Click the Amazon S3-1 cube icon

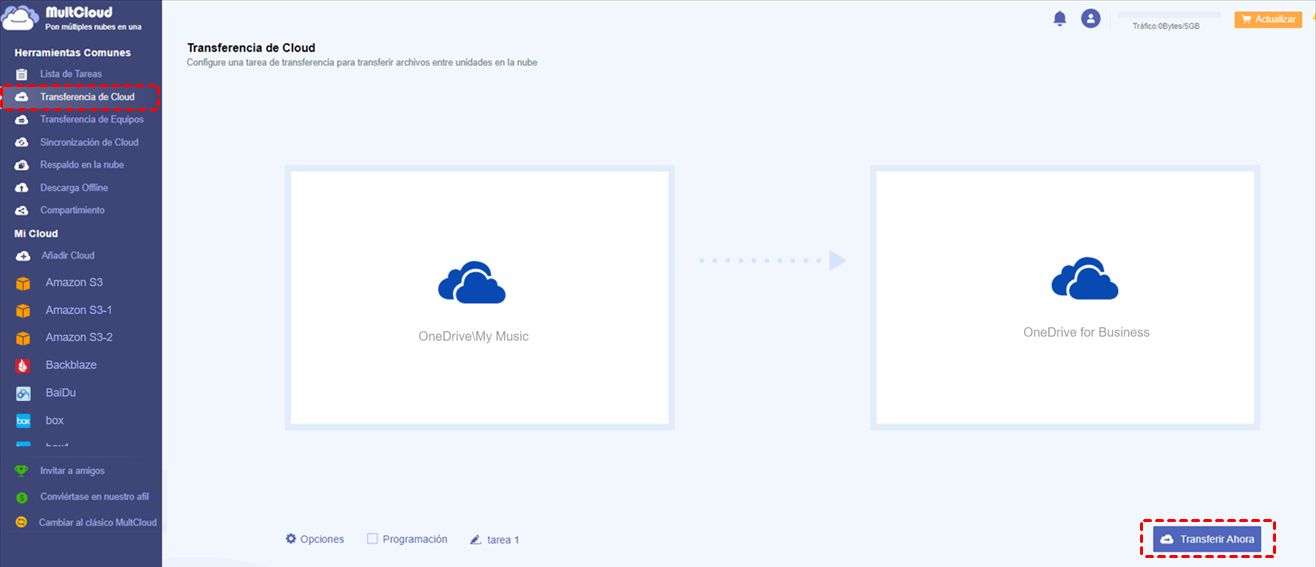[23, 311]
